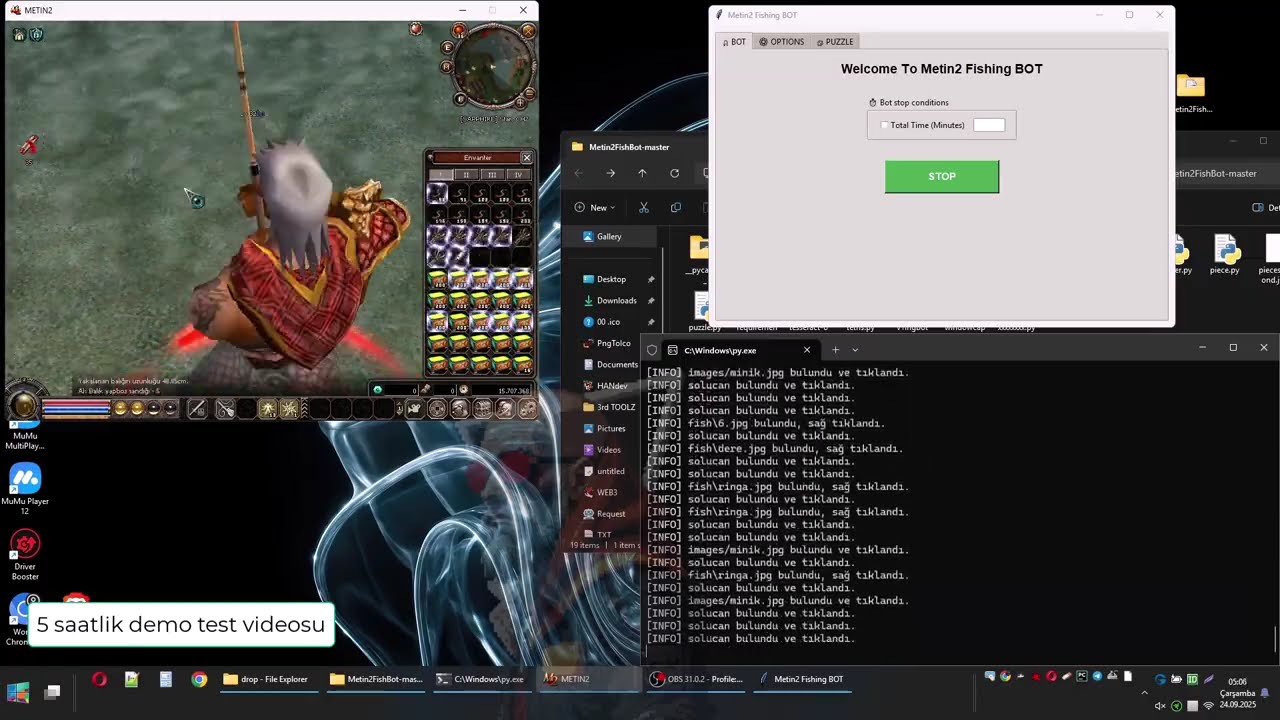Image resolution: width=1280 pixels, height=720 pixels.
Task: Open HANdev folder in sidebar
Action: 611,386
